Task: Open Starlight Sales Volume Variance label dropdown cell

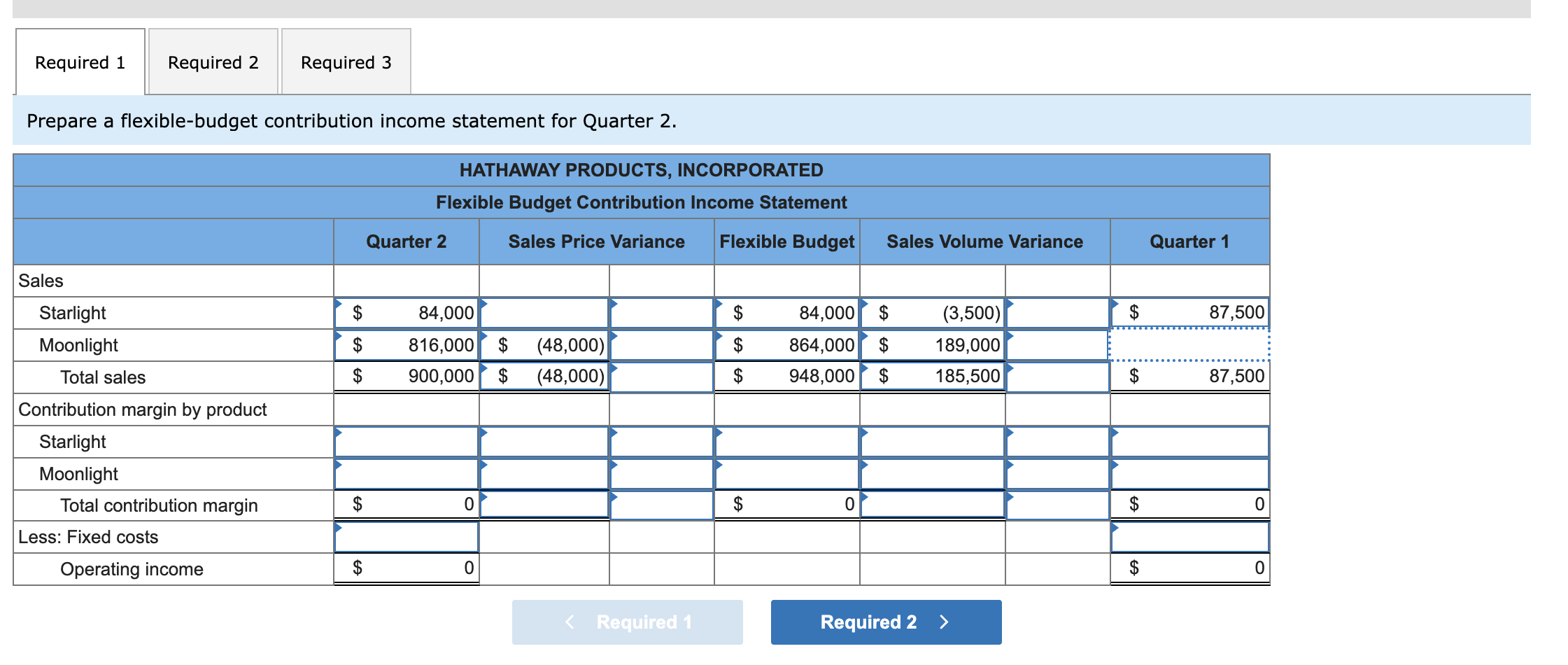Action: pyautogui.click(x=1058, y=313)
